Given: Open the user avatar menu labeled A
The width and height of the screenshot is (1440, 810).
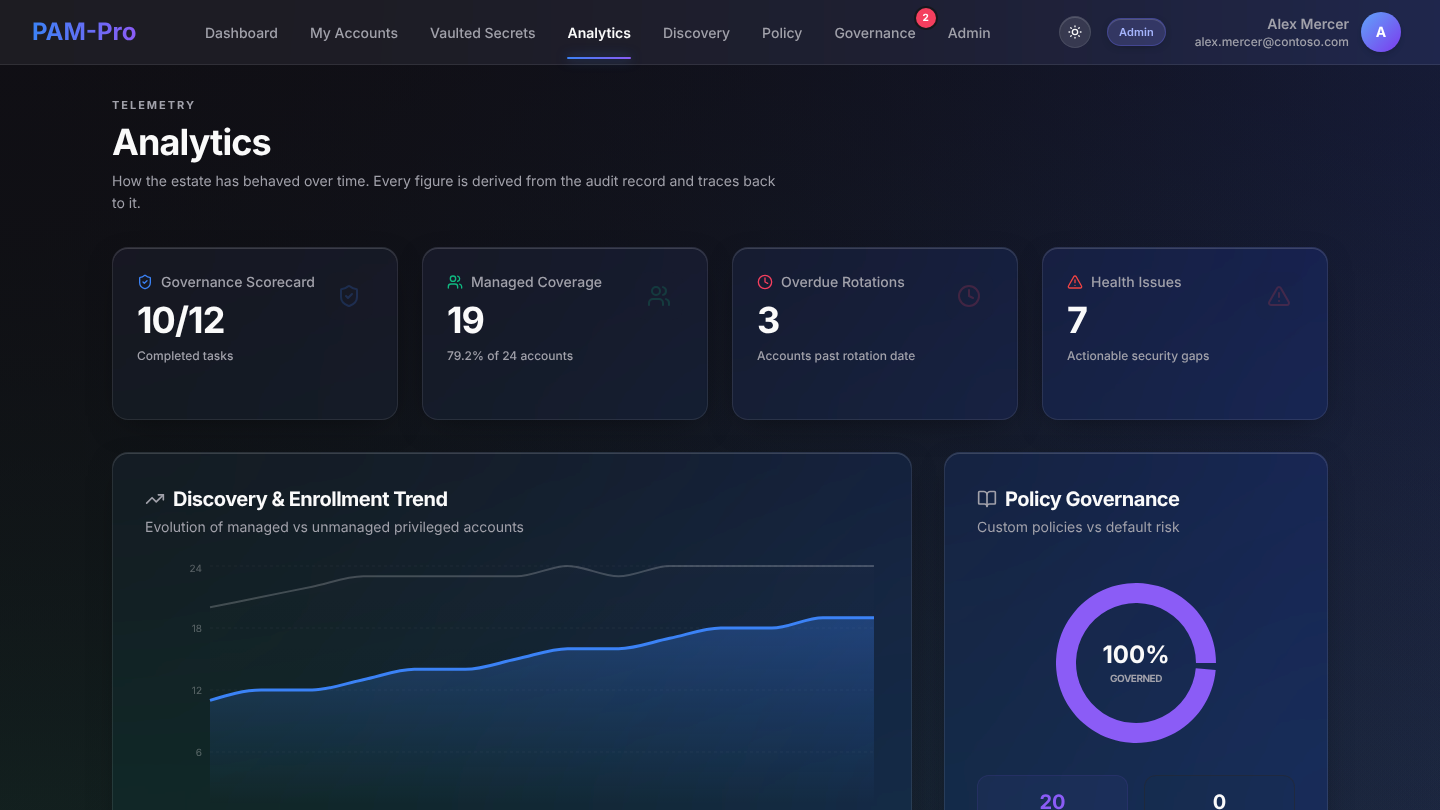Looking at the screenshot, I should point(1381,32).
